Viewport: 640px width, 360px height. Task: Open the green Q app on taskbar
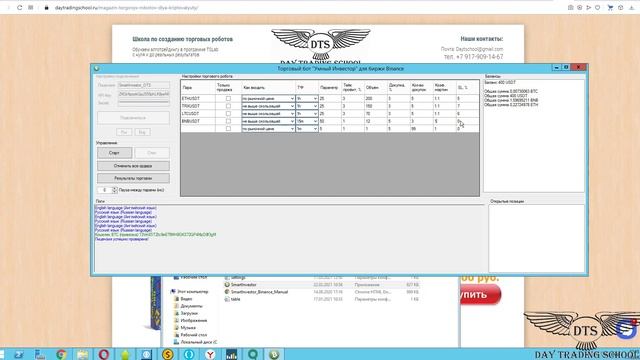coord(253,354)
